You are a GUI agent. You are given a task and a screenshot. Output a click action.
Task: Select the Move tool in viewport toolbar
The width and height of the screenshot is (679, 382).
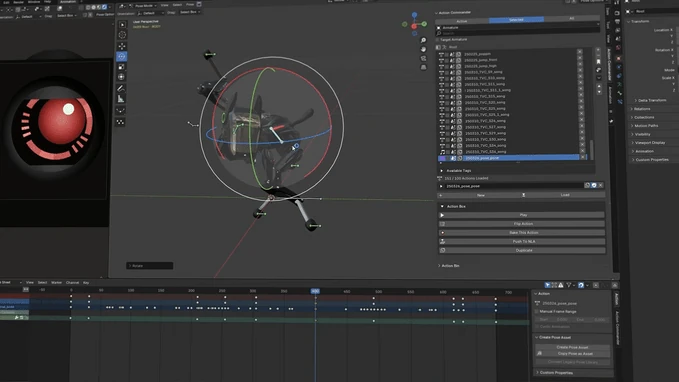122,46
